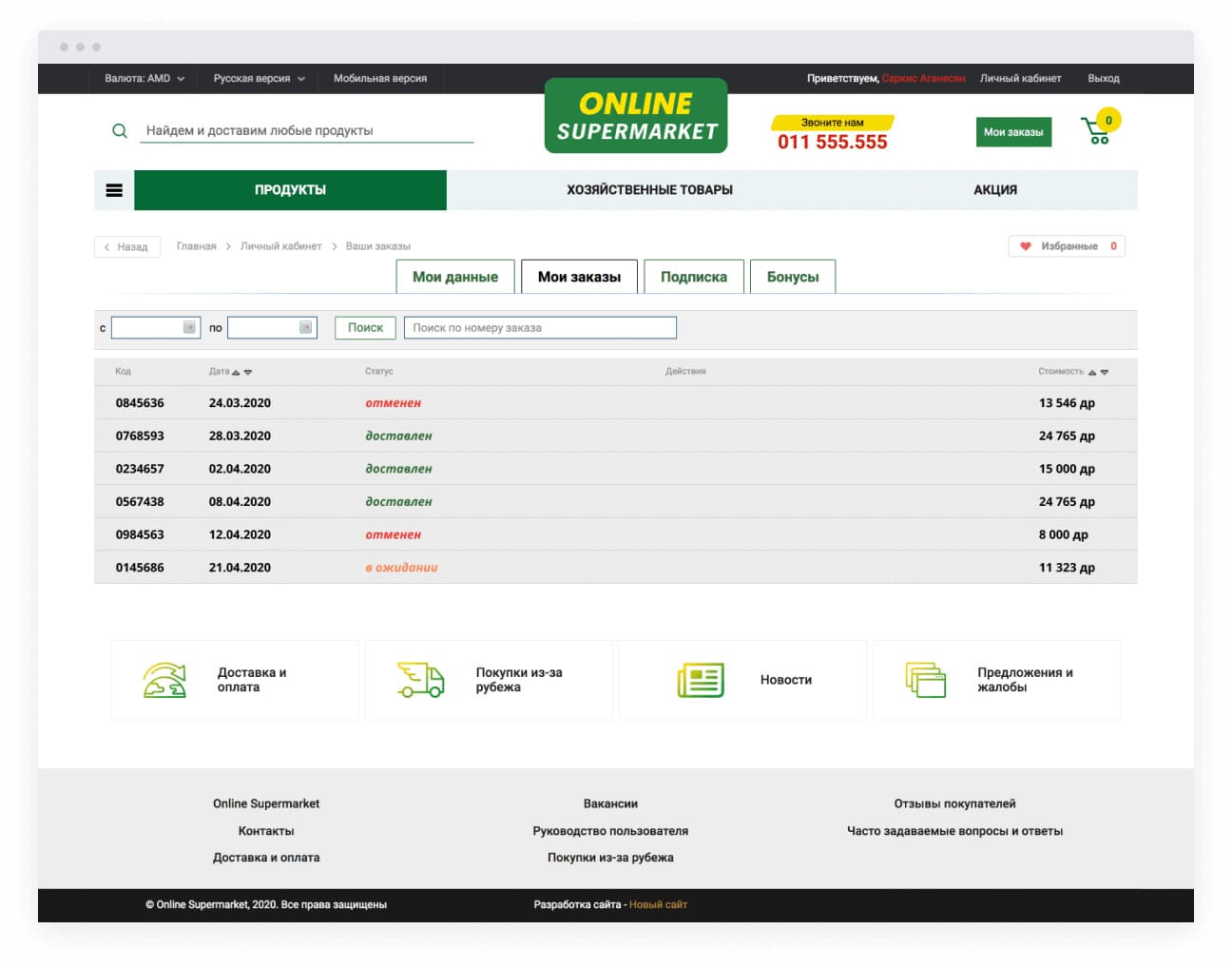
Task: Click the end date input field
Action: pyautogui.click(x=272, y=327)
